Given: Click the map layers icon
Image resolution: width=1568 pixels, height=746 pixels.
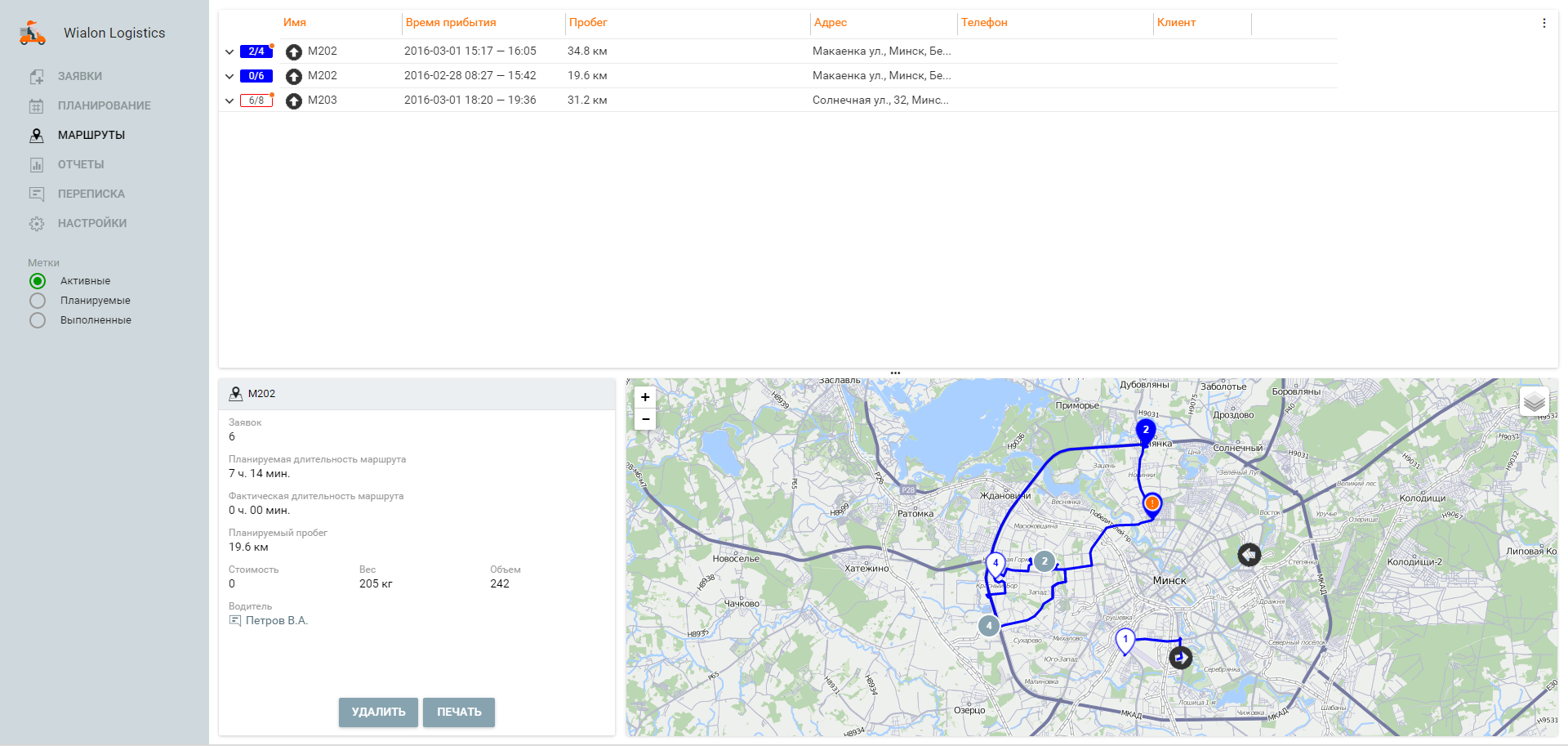Looking at the screenshot, I should coord(1534,401).
